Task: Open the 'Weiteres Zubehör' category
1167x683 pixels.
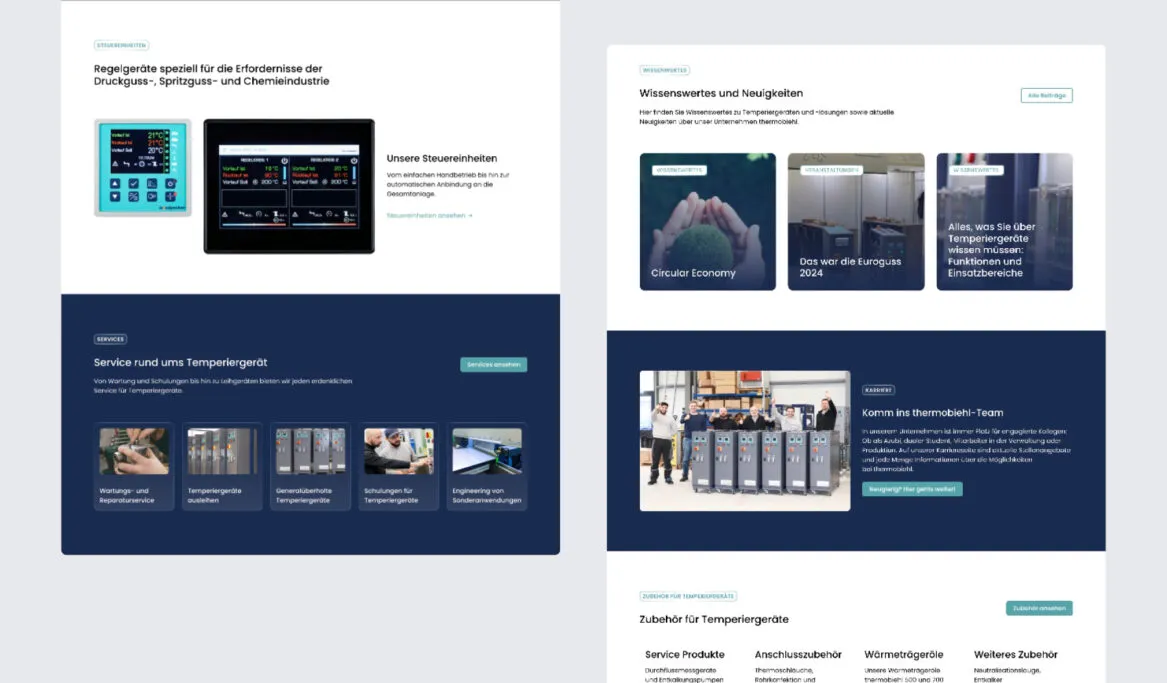Action: click(x=1015, y=655)
